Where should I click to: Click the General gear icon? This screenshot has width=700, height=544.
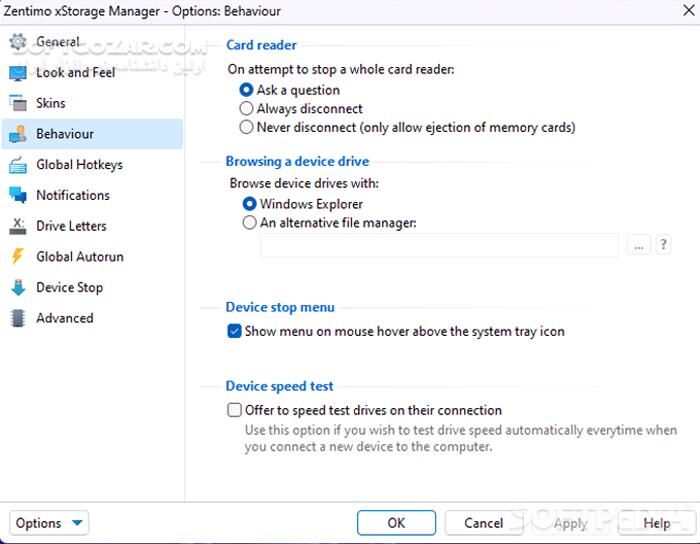18,42
